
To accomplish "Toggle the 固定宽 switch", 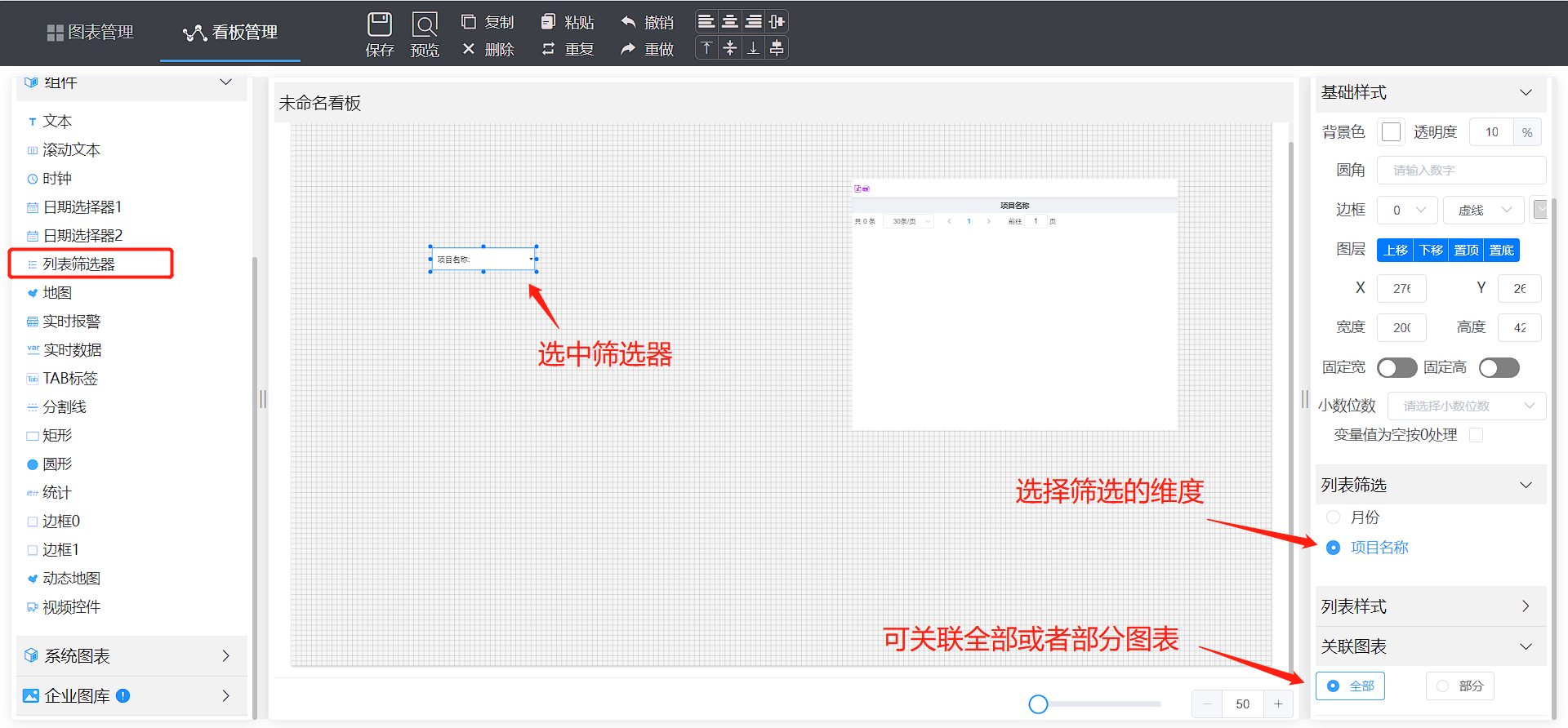I will (x=1396, y=368).
